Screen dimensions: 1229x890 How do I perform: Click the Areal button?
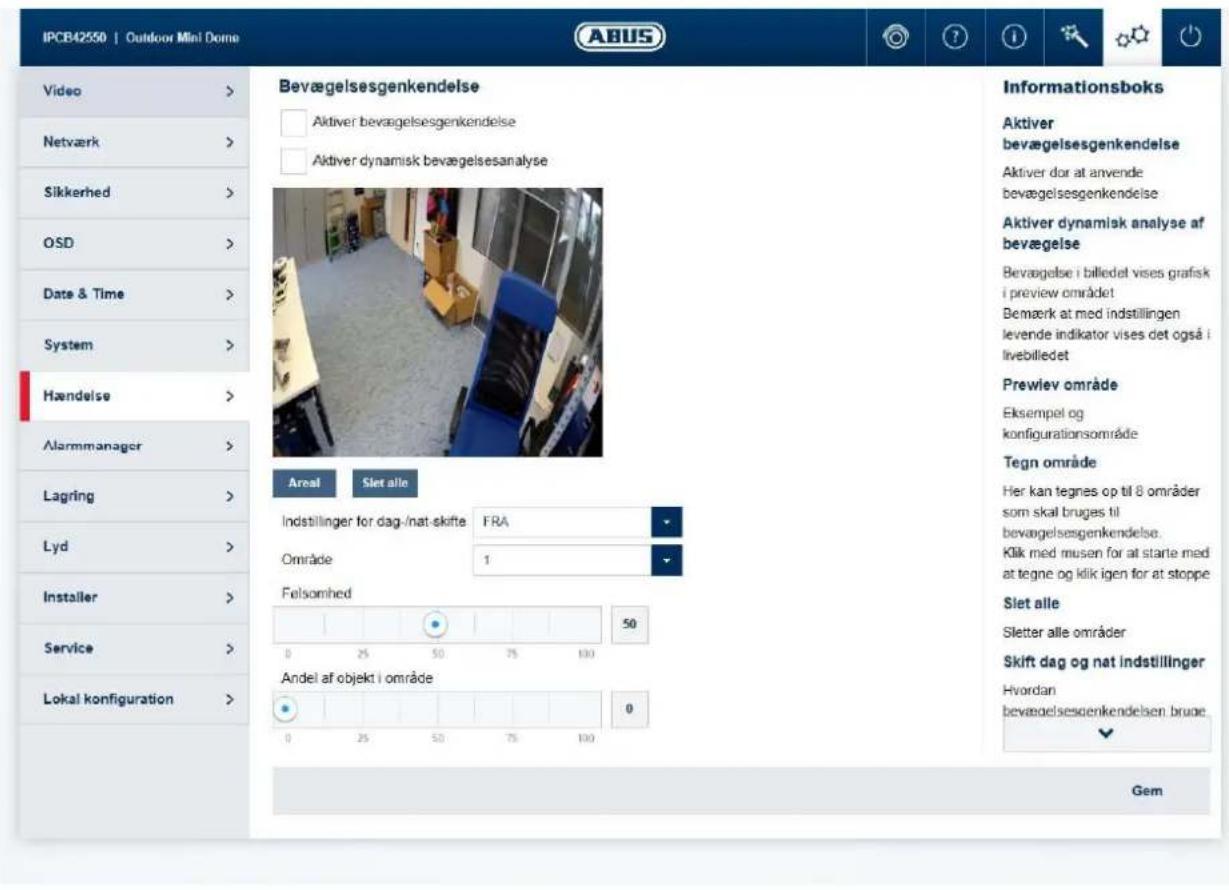[304, 483]
